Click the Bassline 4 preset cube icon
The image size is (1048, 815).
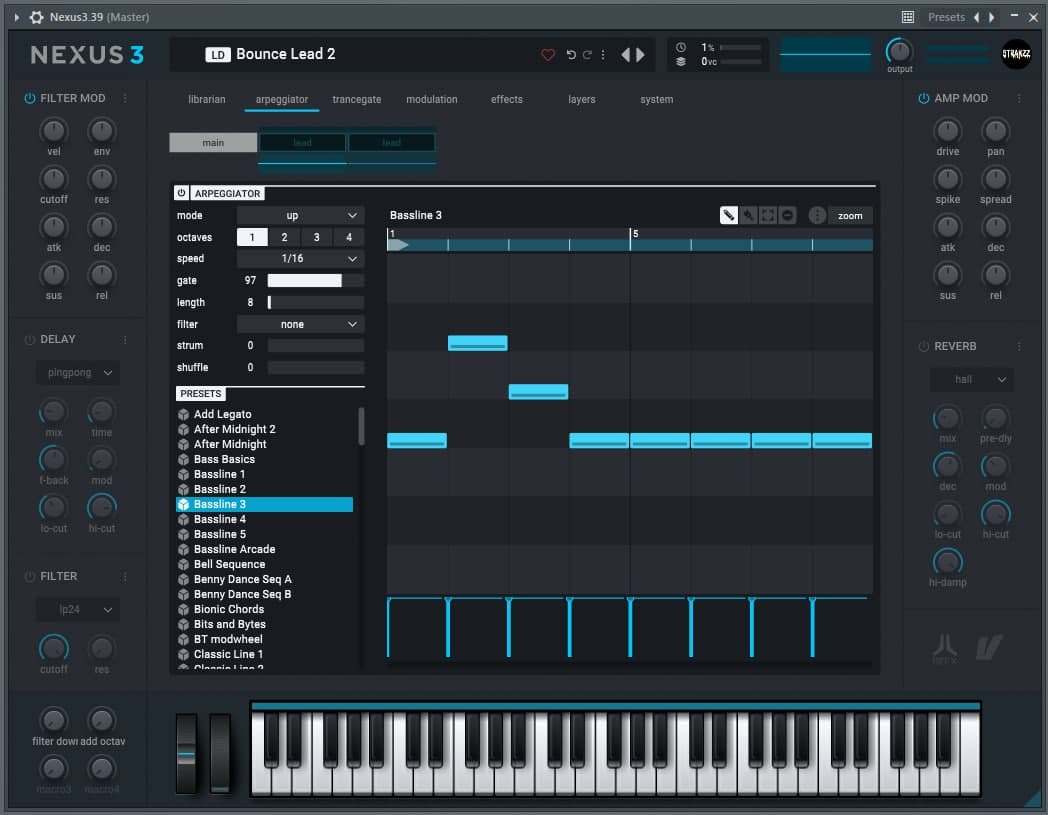tap(183, 519)
